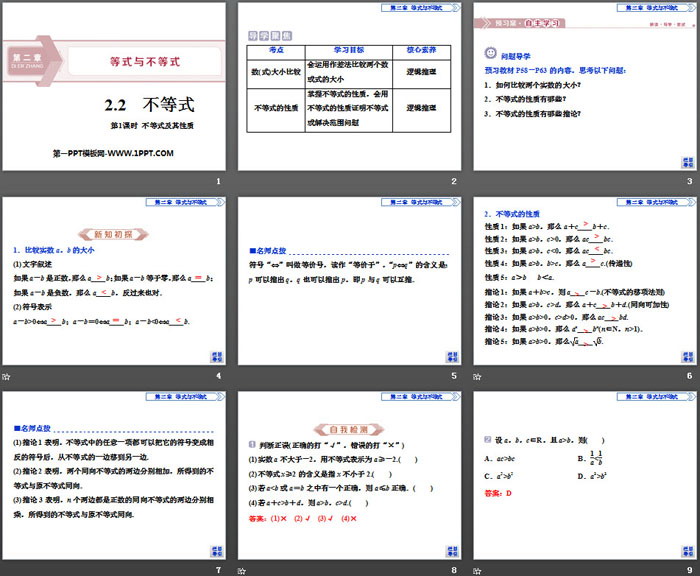Click the blue corner icon on slide 5
This screenshot has height=576, width=700.
point(451,356)
